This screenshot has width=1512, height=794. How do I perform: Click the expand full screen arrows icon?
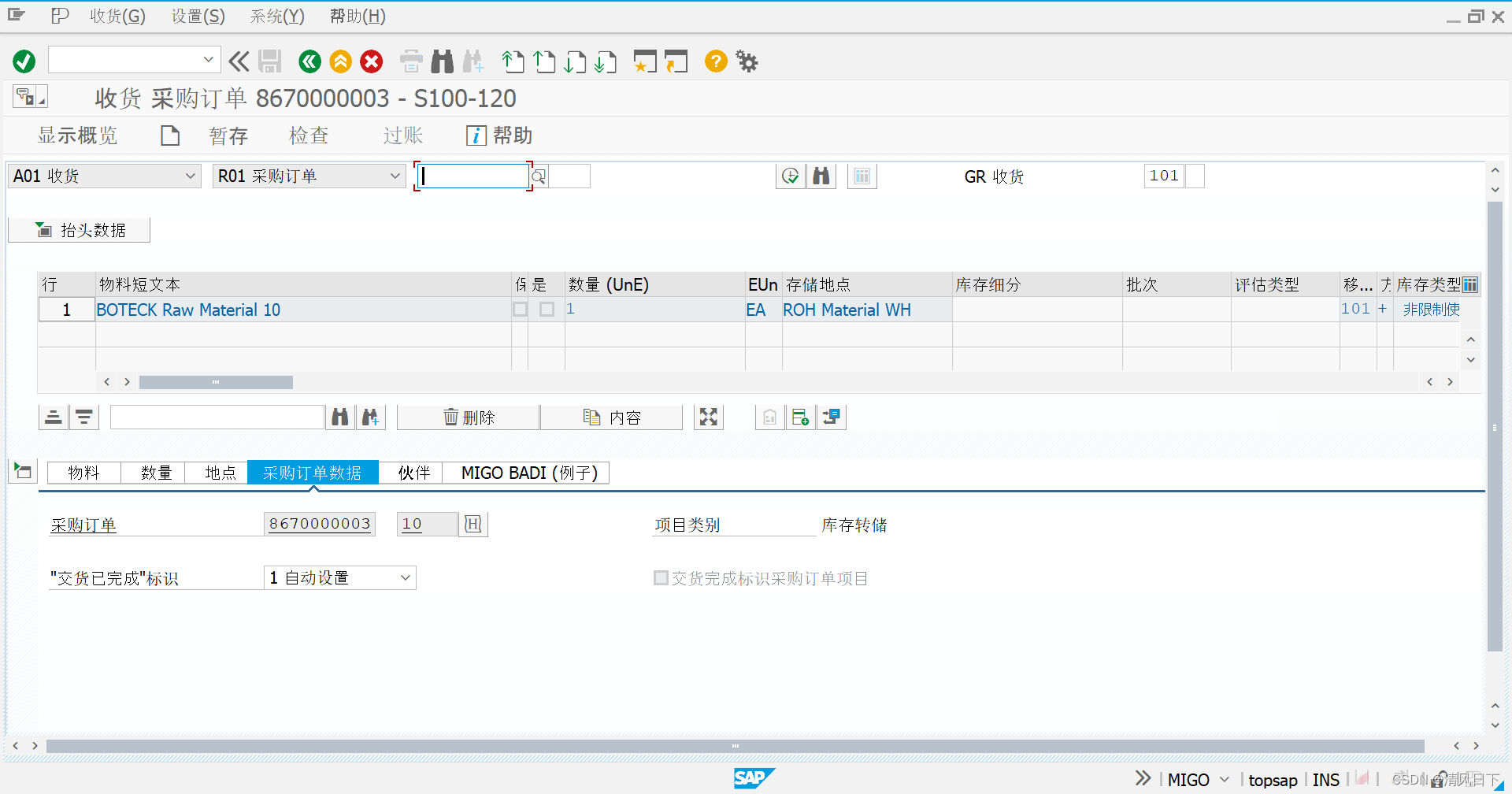tap(709, 417)
